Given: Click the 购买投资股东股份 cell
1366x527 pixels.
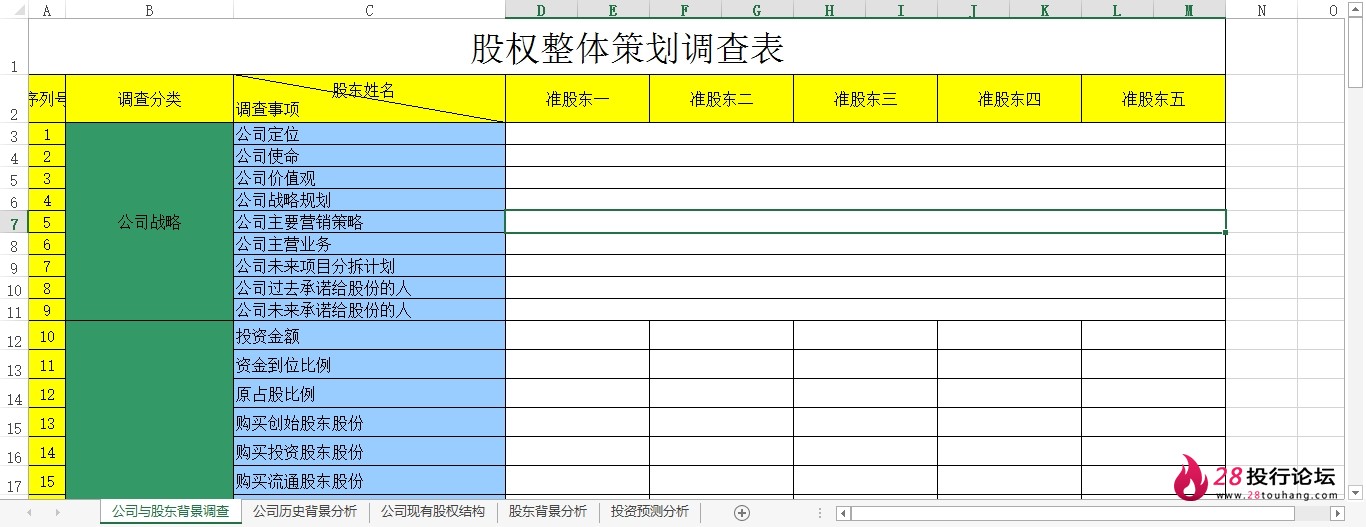Looking at the screenshot, I should (x=370, y=452).
